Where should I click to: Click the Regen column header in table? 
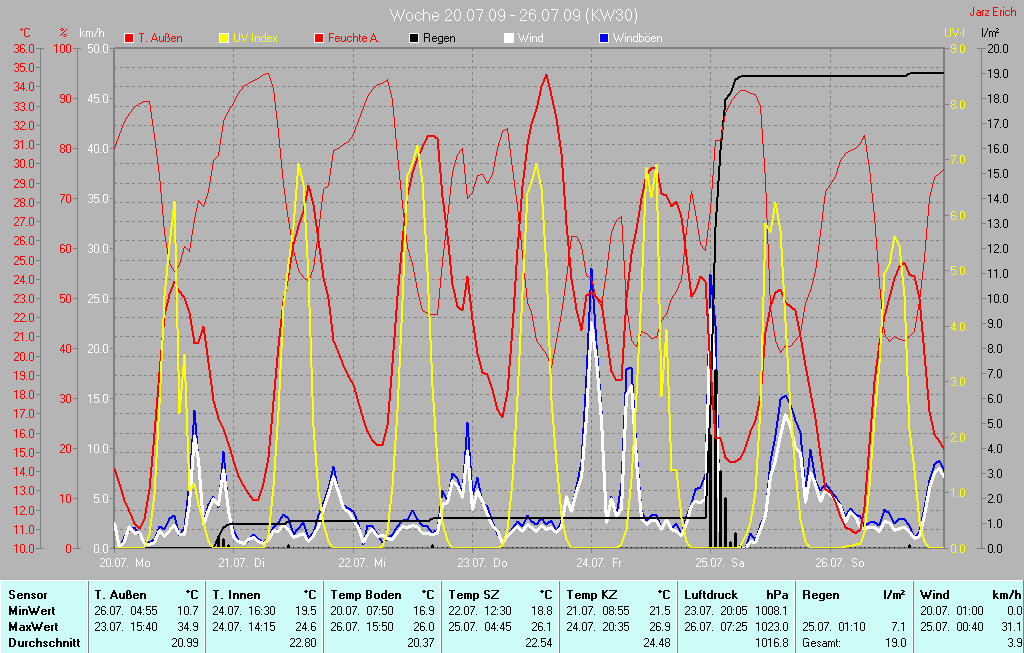click(x=821, y=595)
